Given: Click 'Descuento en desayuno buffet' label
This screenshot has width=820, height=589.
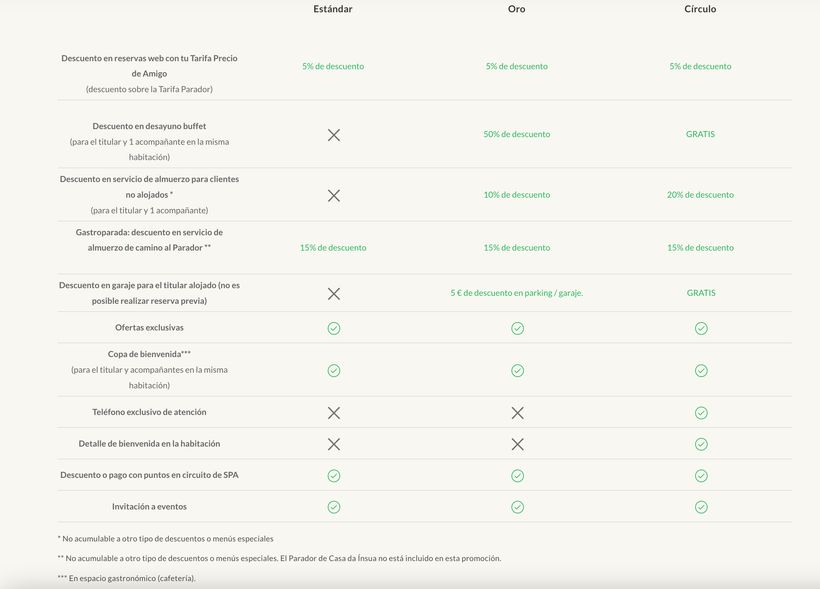Looking at the screenshot, I should [x=149, y=126].
